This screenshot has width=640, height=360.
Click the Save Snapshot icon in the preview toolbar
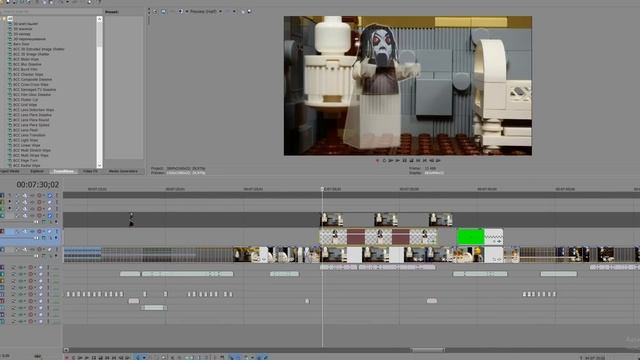249,11
